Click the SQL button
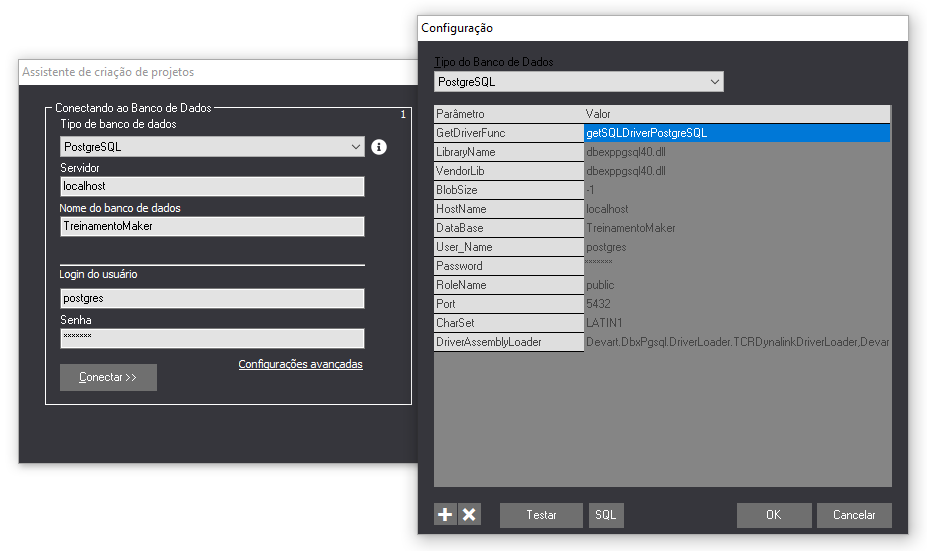Image resolution: width=927 pixels, height=551 pixels. (605, 515)
